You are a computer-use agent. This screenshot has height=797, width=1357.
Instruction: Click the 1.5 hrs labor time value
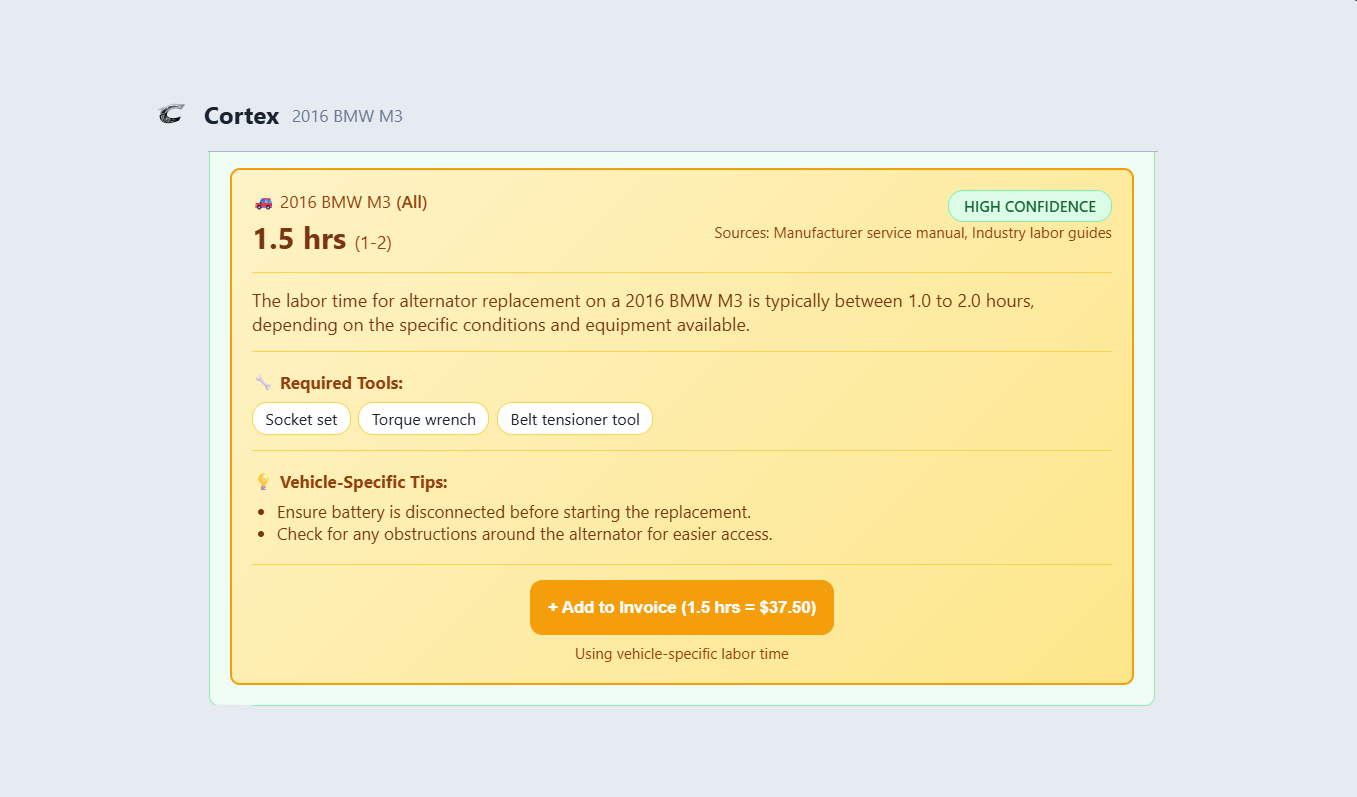299,240
